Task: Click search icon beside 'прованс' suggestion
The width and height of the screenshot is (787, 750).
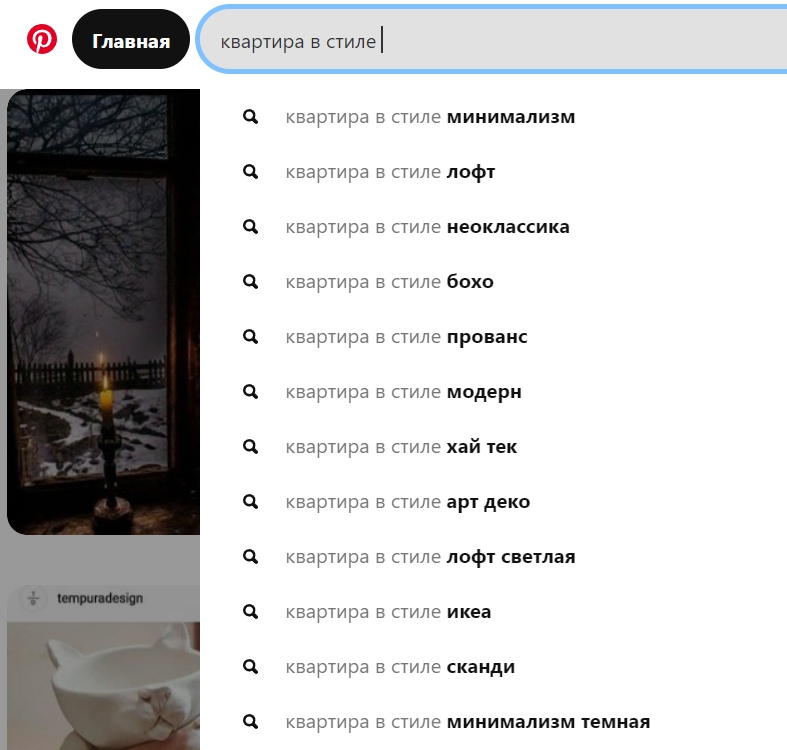Action: tap(250, 337)
